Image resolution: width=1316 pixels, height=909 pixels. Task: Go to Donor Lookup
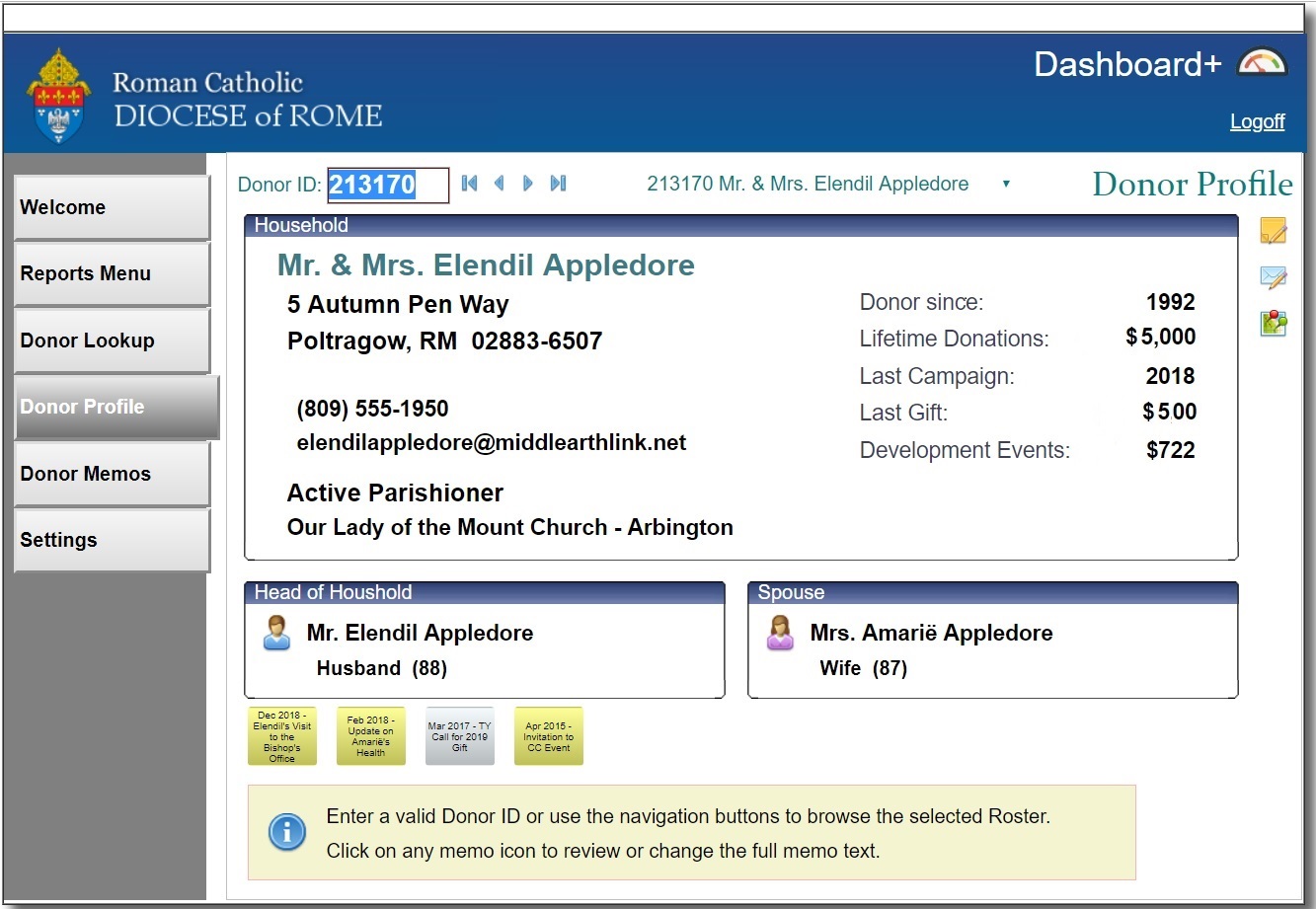point(112,341)
